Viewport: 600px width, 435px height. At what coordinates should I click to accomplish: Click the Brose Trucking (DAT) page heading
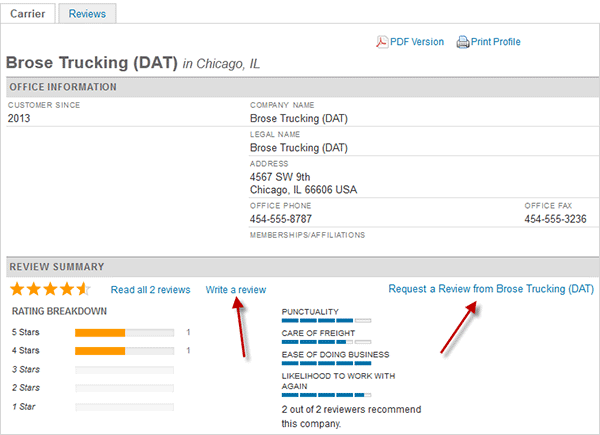pos(92,63)
